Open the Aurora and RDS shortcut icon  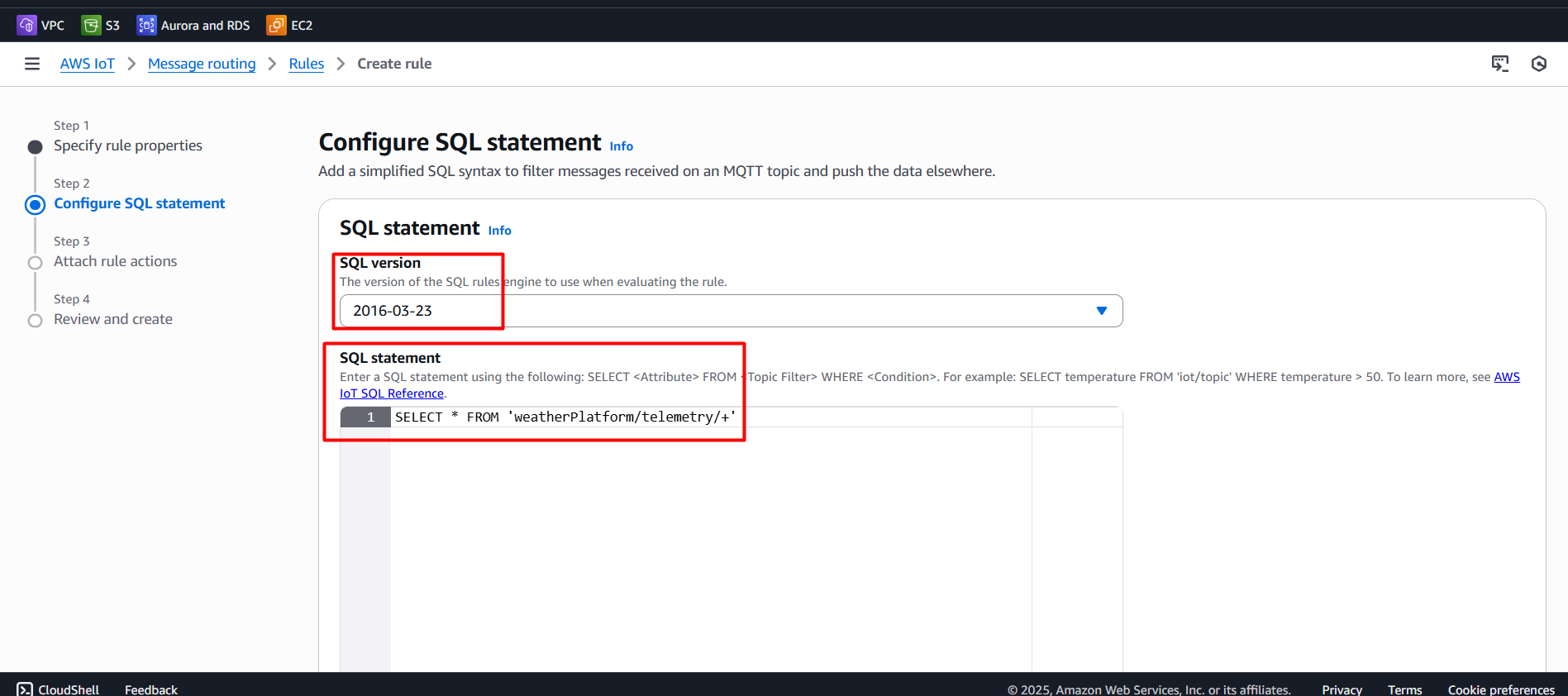click(146, 26)
